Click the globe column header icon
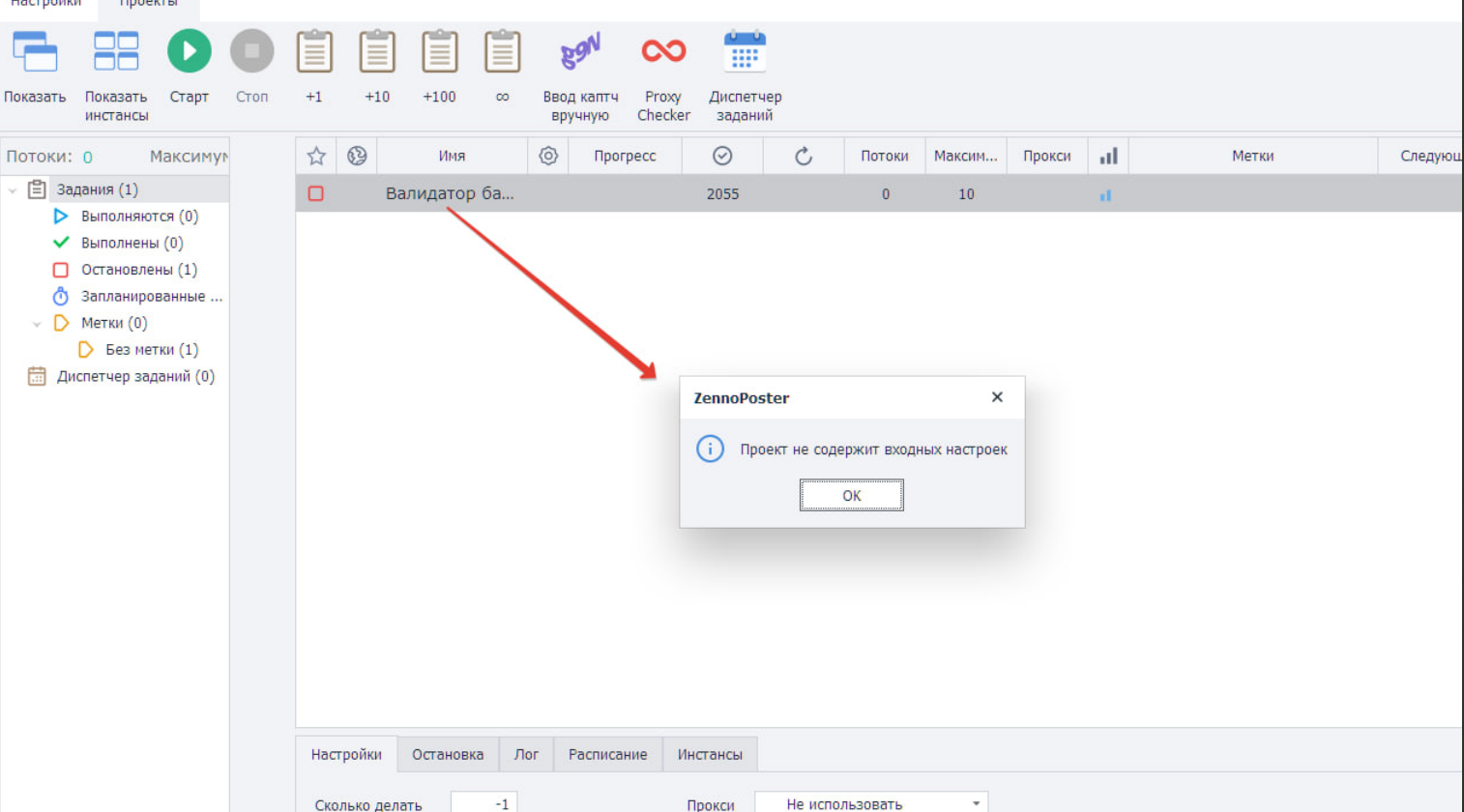This screenshot has width=1464, height=812. (357, 156)
